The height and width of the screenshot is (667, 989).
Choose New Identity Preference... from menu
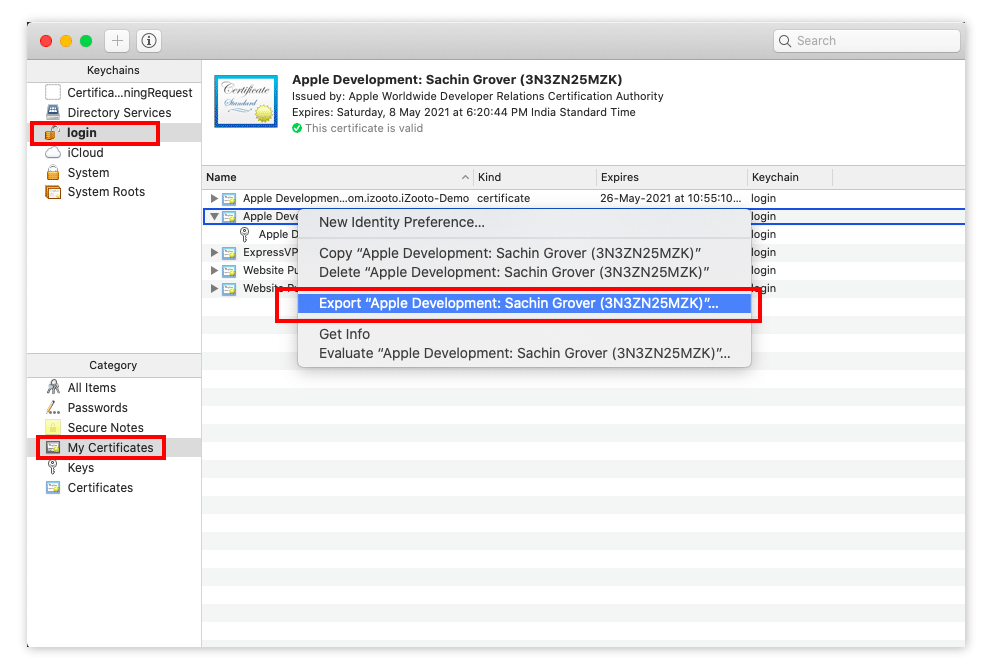pyautogui.click(x=524, y=222)
